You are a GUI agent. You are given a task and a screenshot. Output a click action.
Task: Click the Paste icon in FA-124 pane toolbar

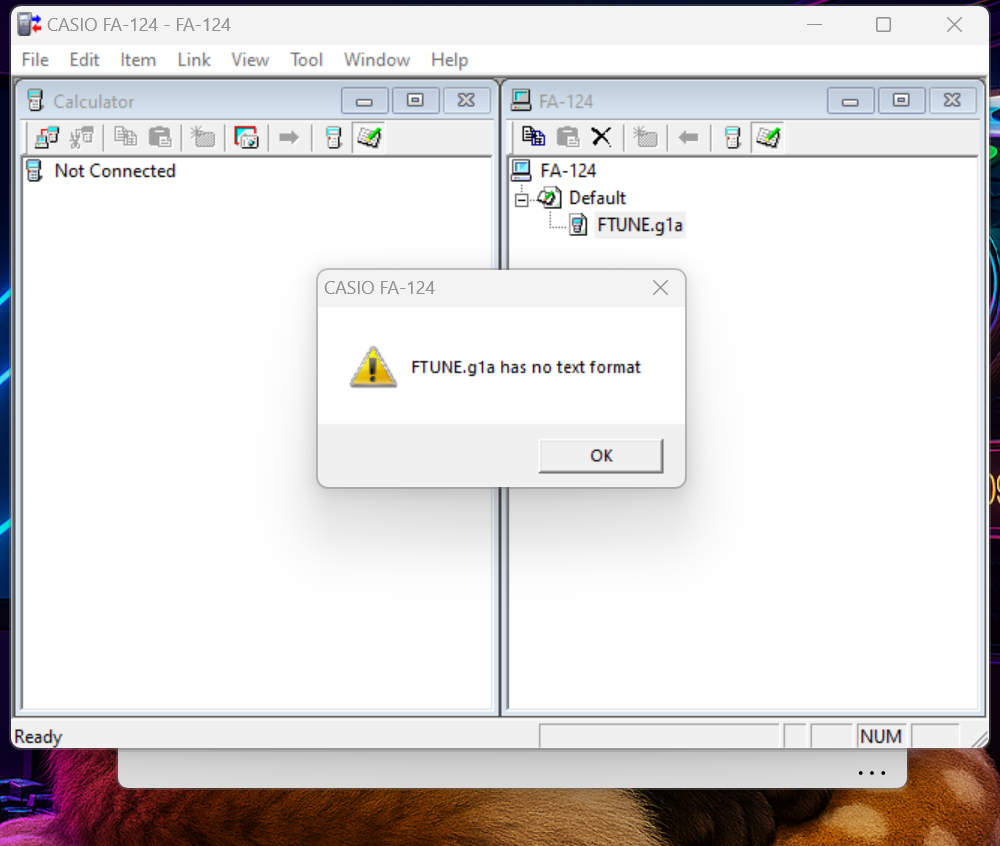(568, 137)
